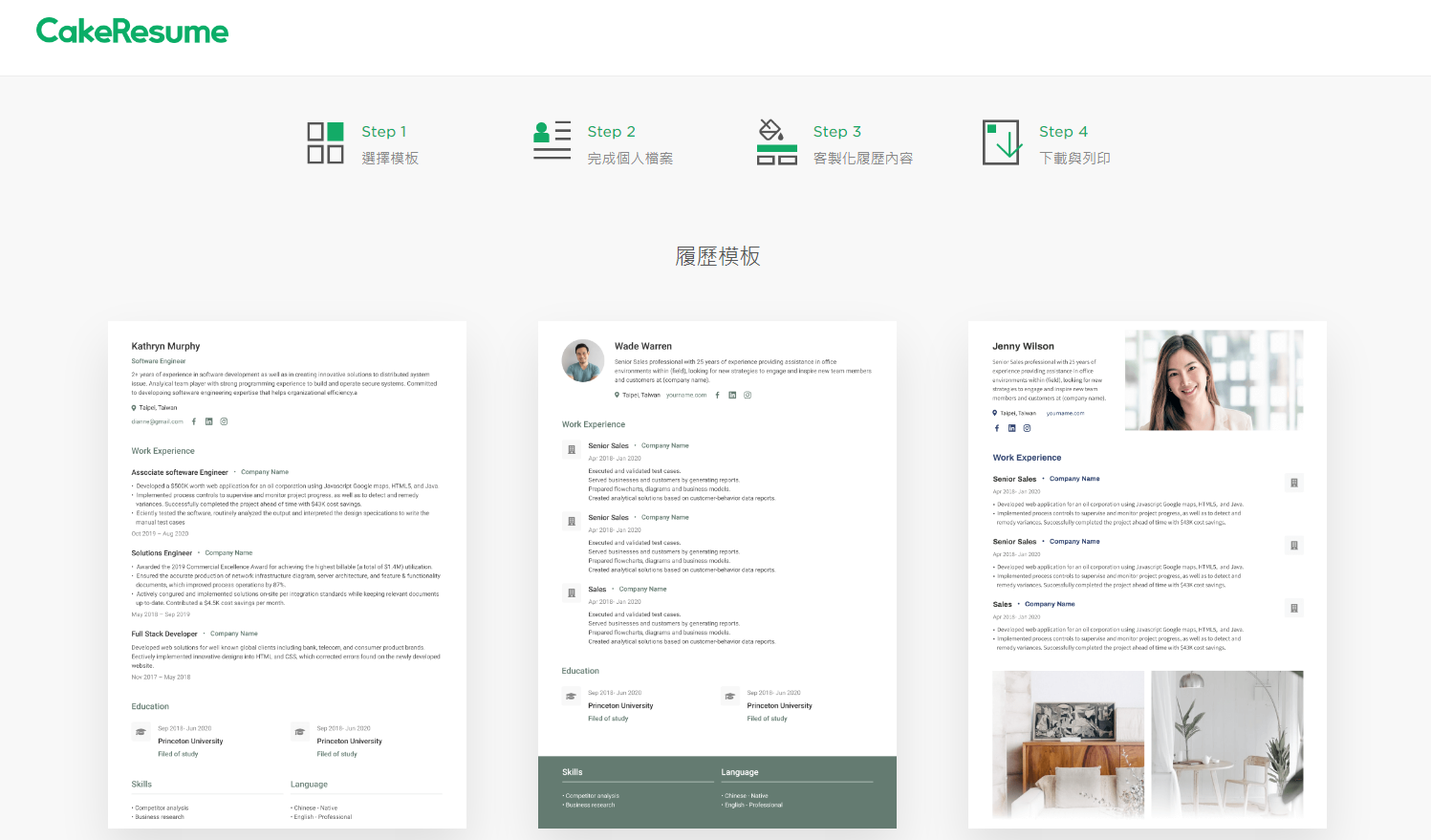Screen dimensions: 1431x840
Task: Choose the Jenny Wilson resume template
Action: (1147, 573)
